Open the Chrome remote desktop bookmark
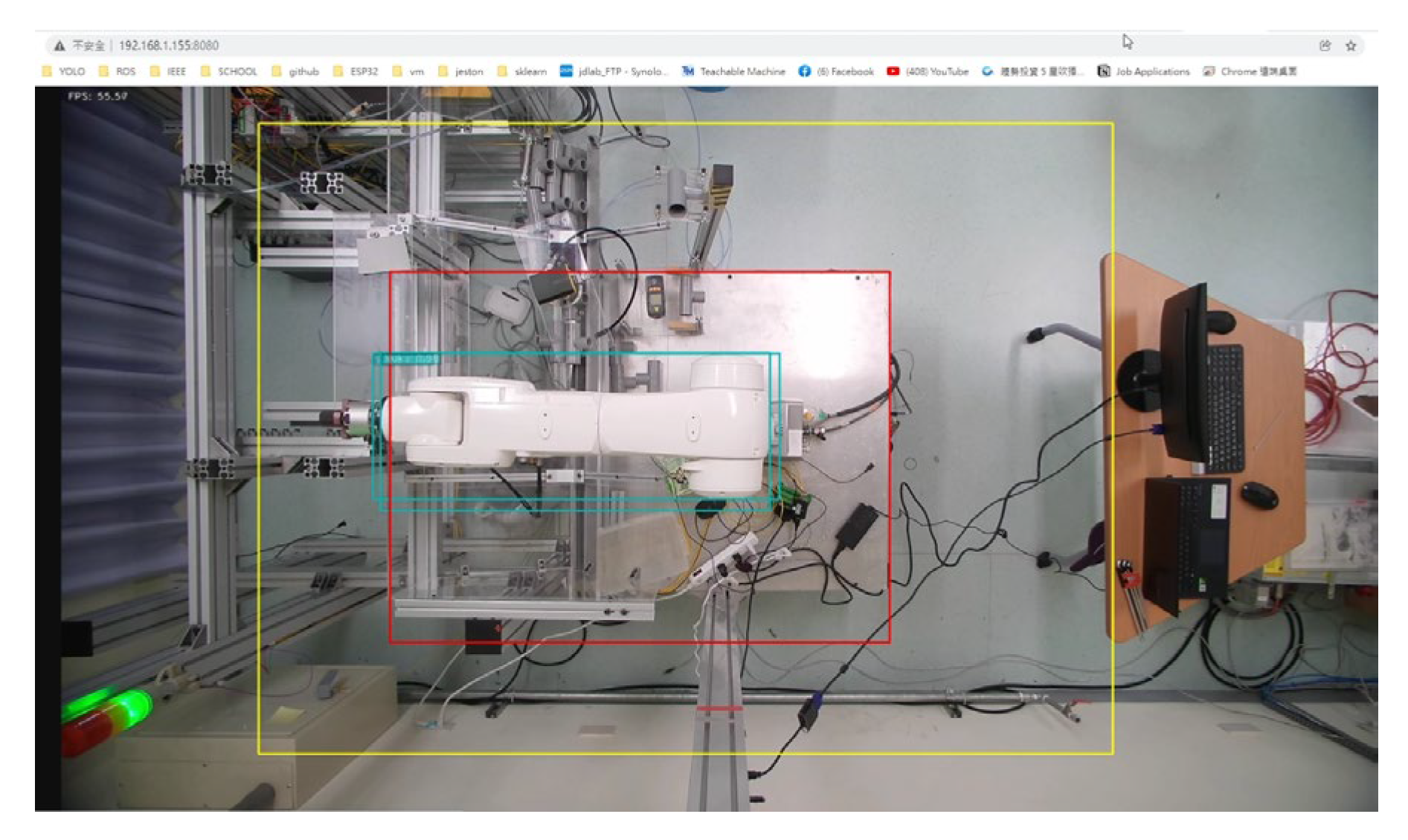Screen dimensions: 1408x840 [1250, 71]
